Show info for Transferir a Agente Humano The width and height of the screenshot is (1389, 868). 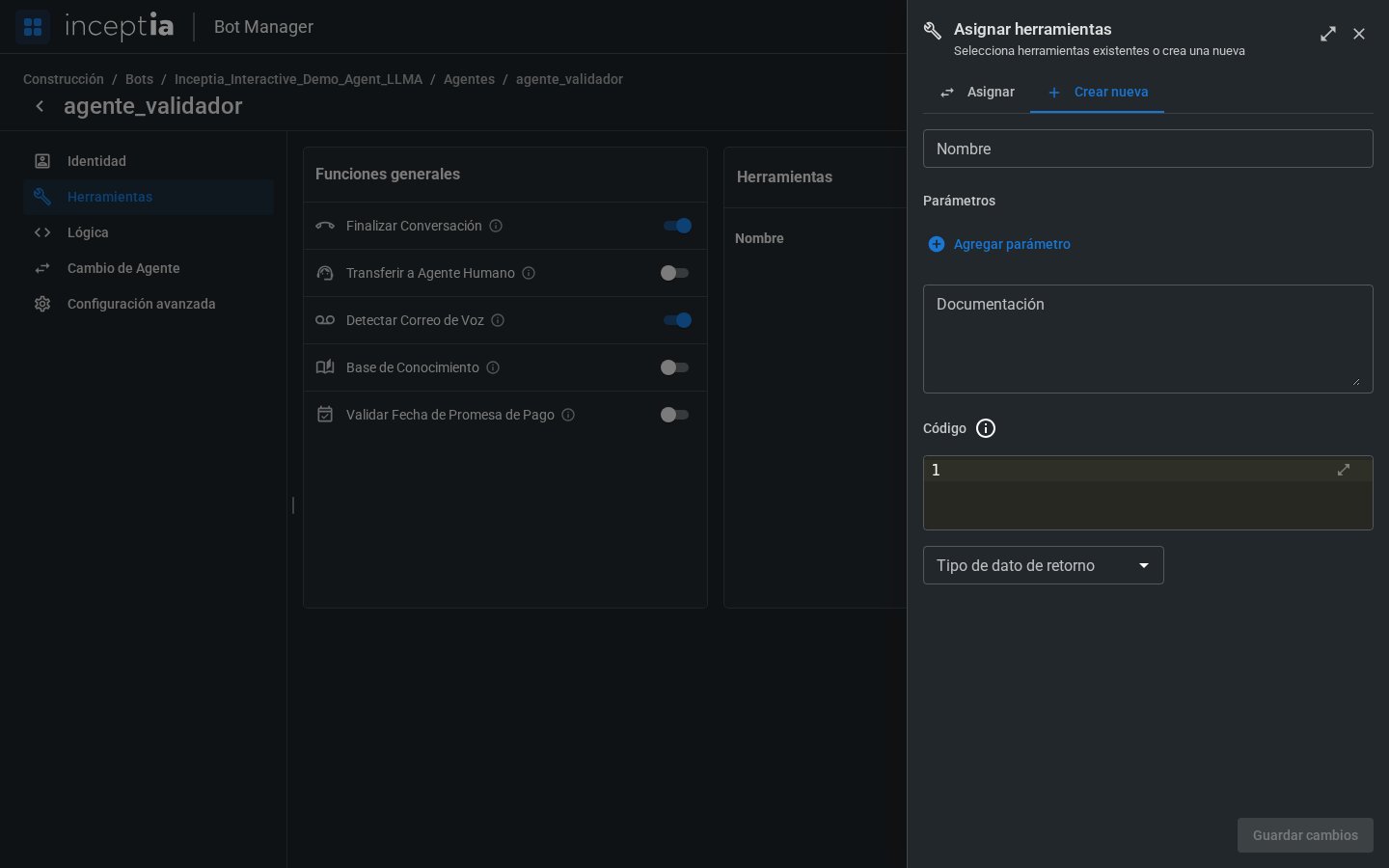[x=529, y=273]
